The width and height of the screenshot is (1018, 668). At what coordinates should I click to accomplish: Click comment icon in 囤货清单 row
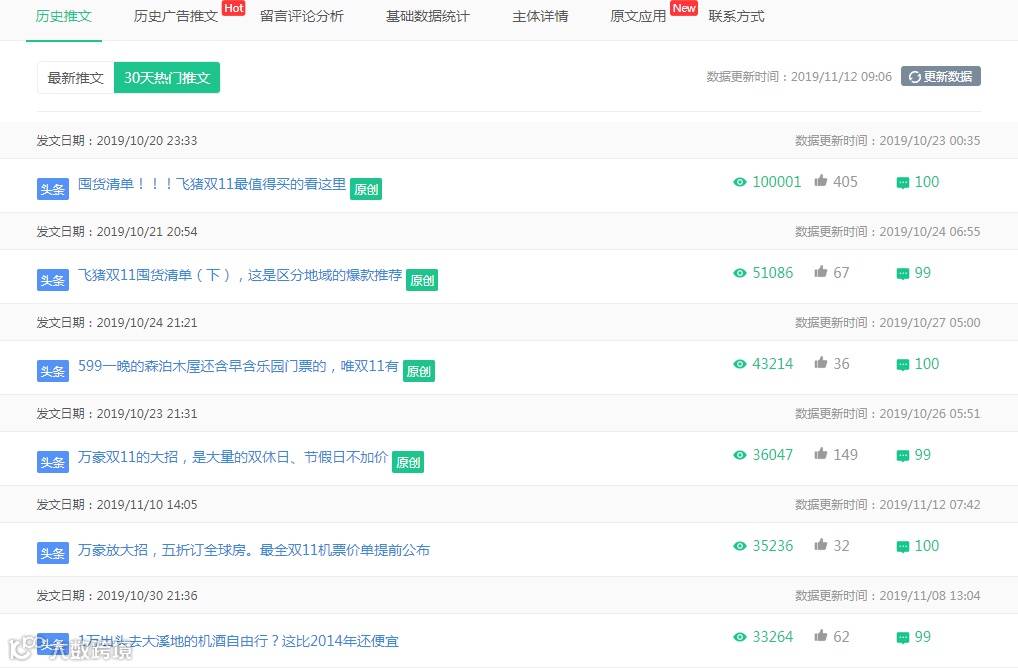point(902,183)
